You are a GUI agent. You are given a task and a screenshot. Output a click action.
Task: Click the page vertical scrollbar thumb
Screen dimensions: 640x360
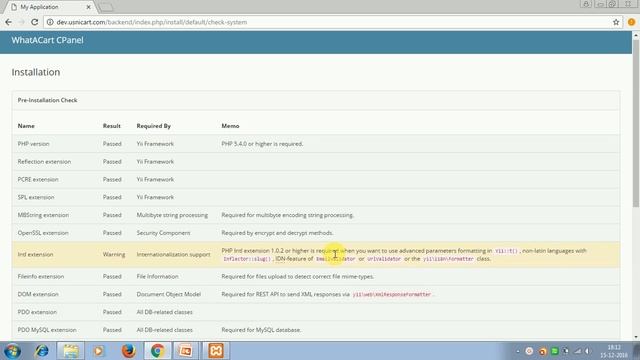click(x=636, y=122)
